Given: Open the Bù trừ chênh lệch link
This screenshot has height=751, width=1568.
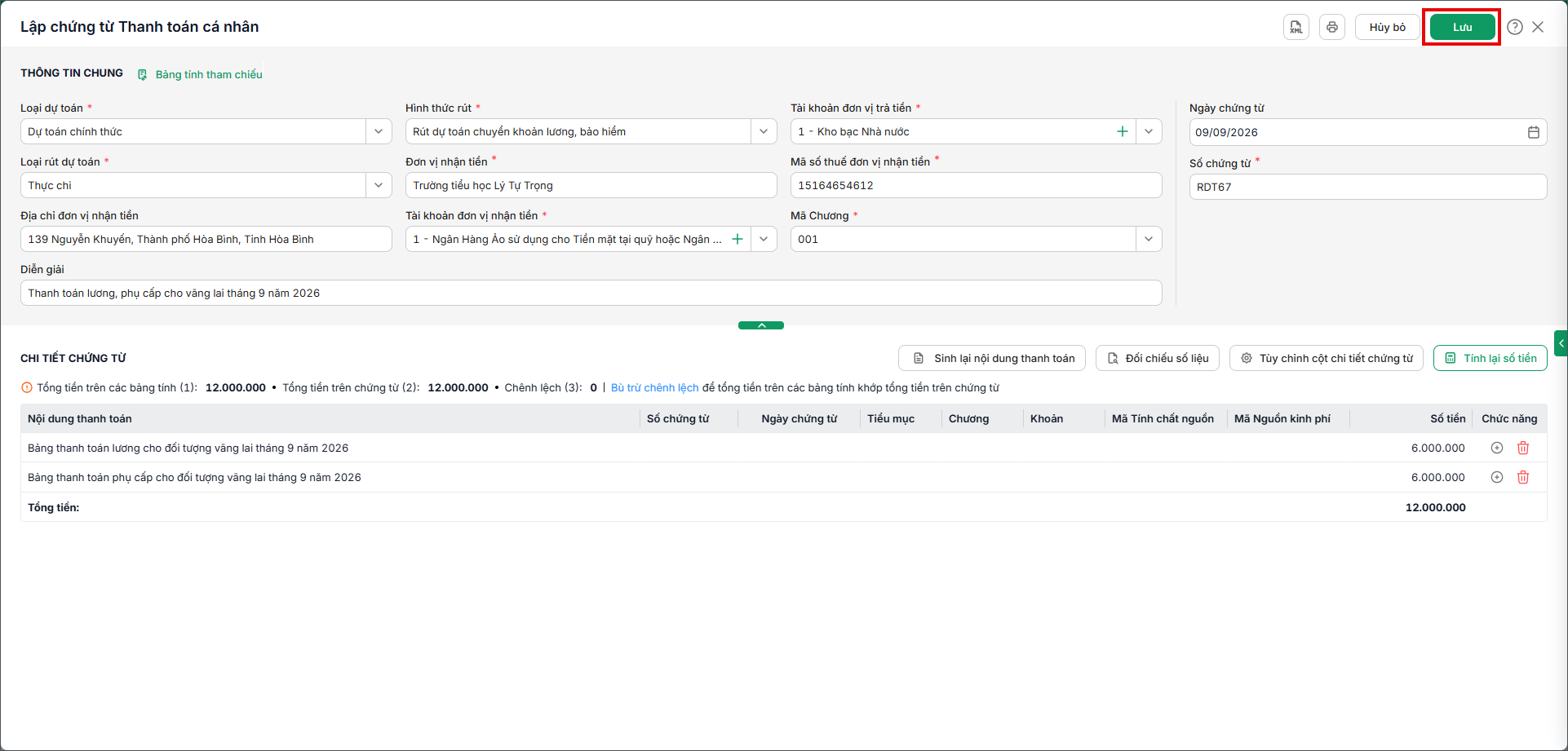Looking at the screenshot, I should click(x=654, y=387).
